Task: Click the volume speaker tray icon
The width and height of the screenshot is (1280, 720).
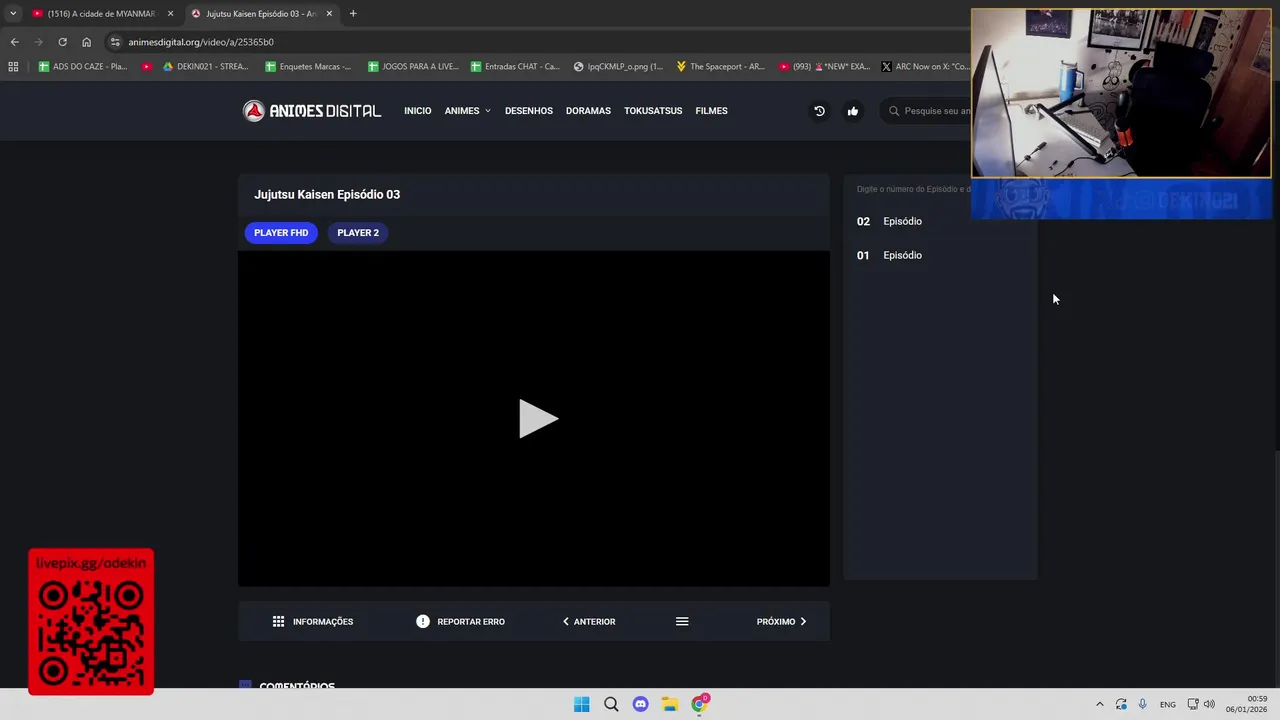Action: (x=1209, y=704)
